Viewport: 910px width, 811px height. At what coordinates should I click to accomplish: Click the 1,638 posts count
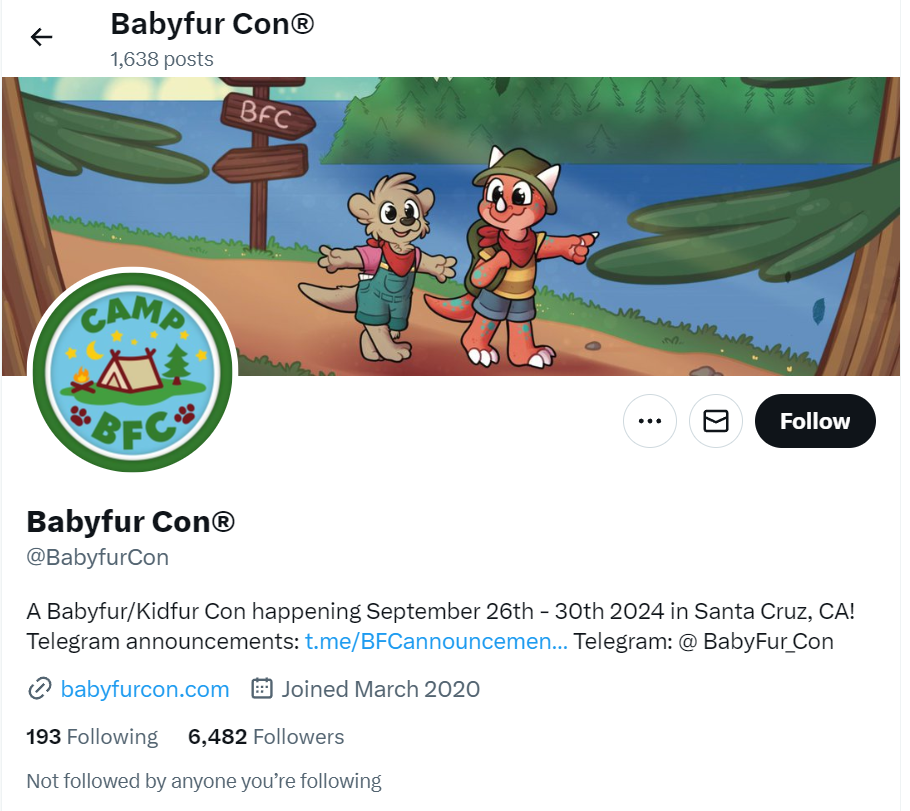(162, 59)
